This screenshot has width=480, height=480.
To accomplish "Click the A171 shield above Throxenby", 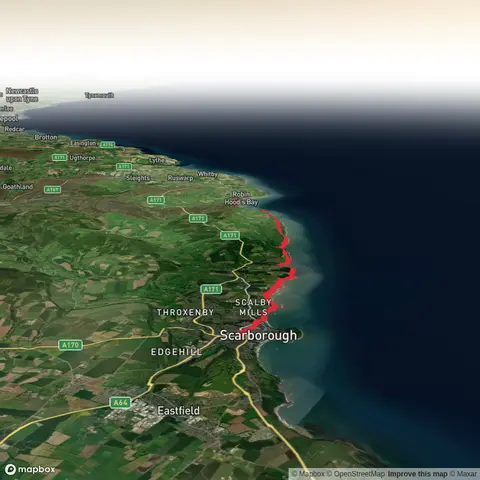I will click(x=211, y=289).
